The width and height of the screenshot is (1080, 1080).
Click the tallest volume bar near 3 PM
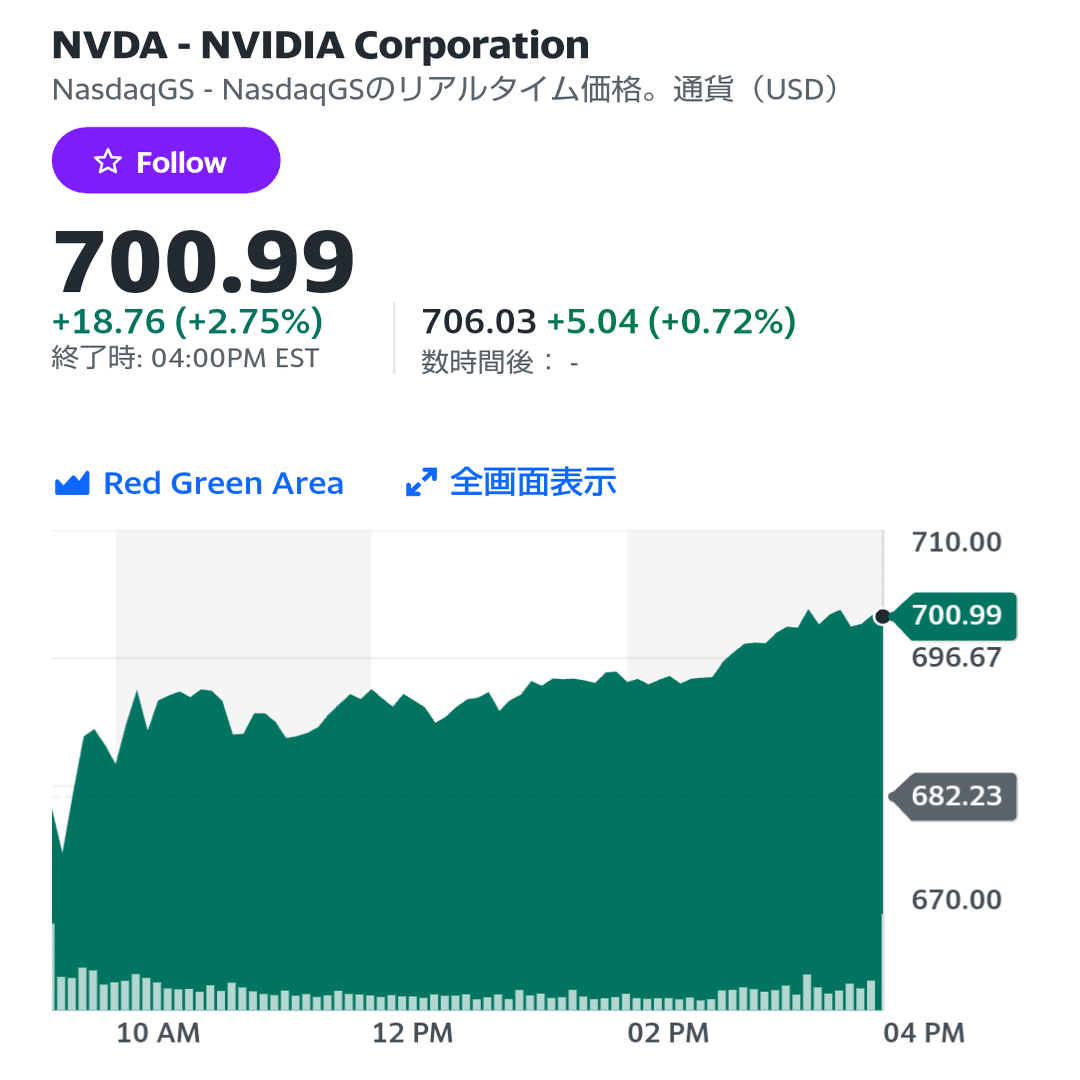807,993
